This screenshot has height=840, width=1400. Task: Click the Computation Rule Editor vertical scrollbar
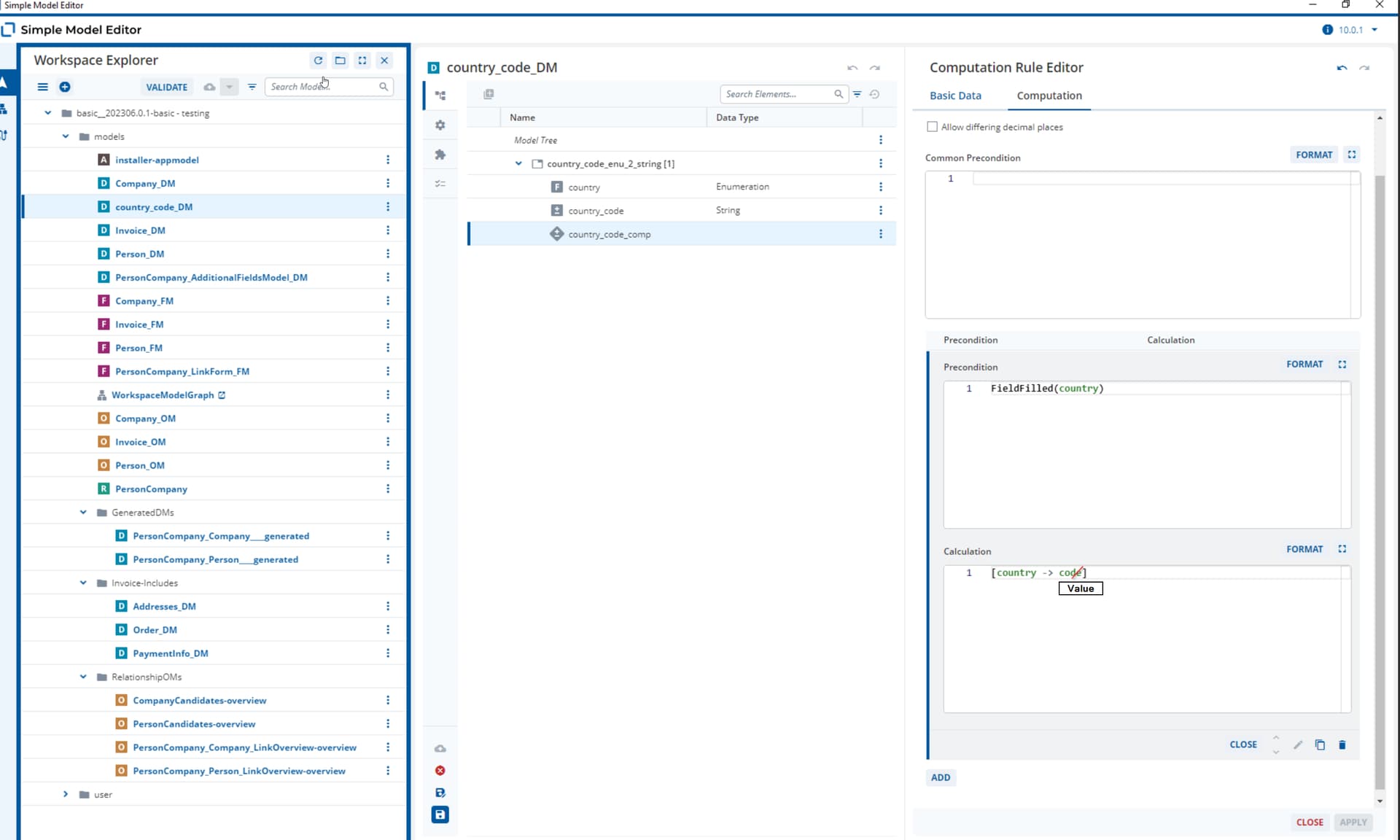coord(1379,481)
